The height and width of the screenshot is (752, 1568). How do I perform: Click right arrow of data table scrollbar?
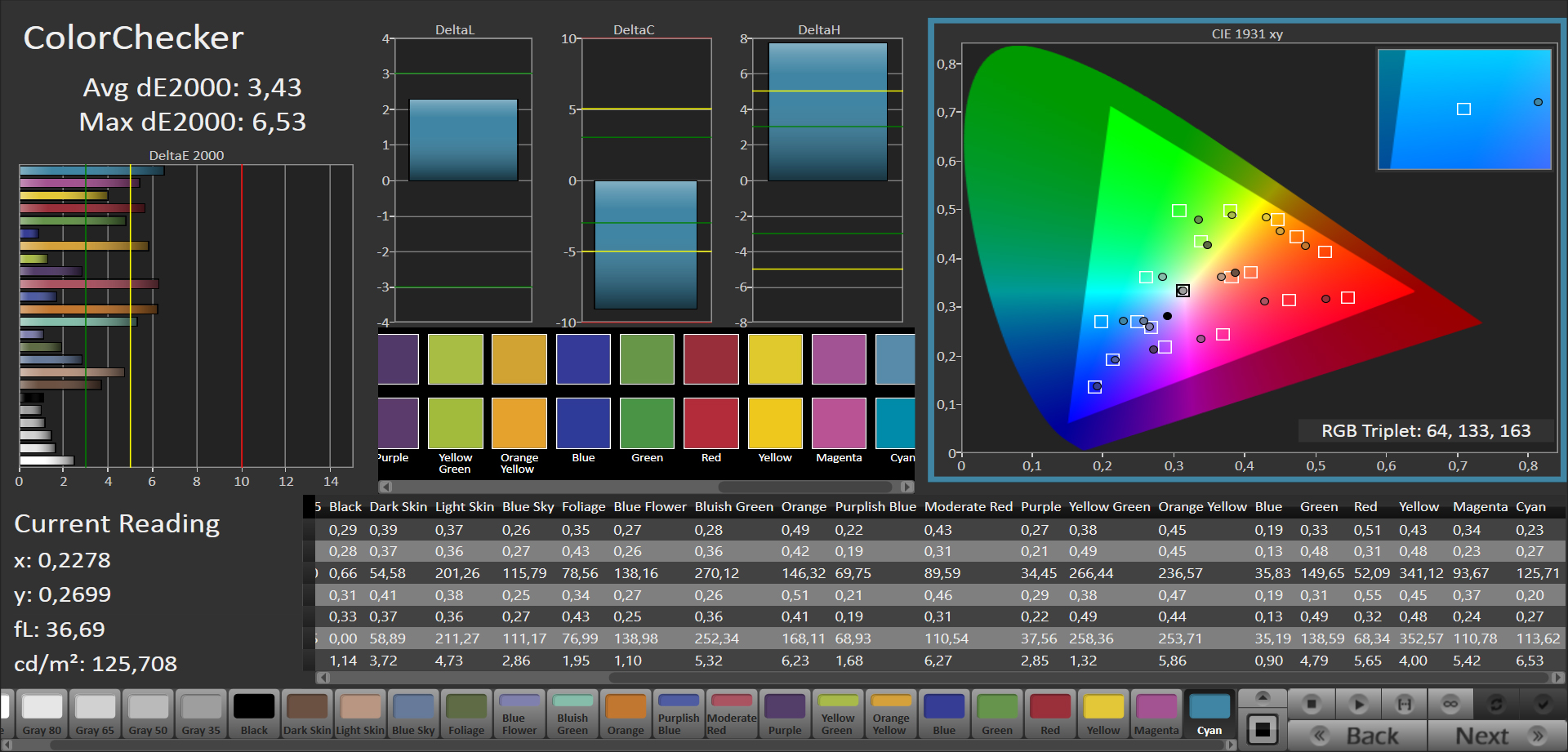1557,677
